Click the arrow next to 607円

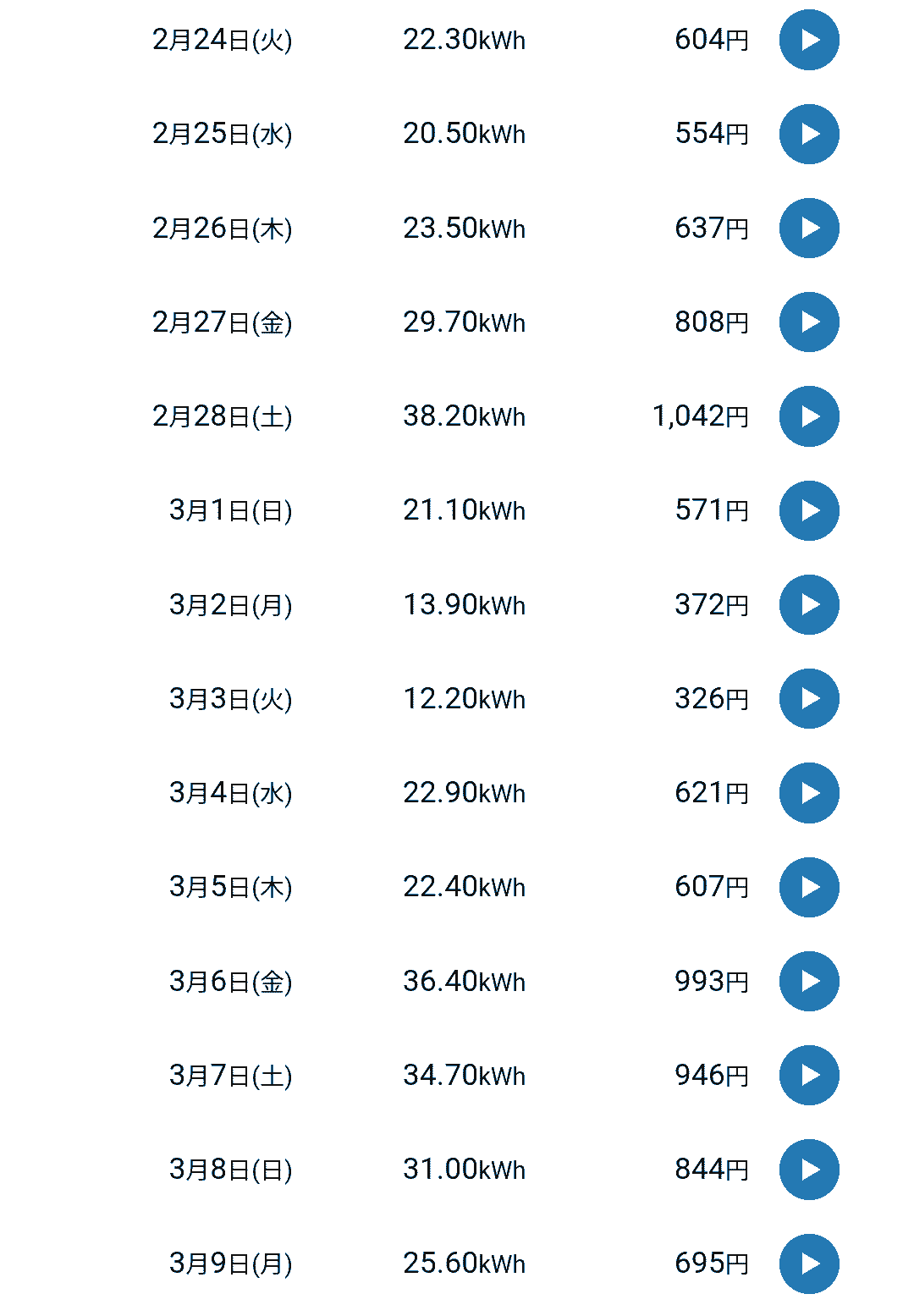(x=809, y=887)
